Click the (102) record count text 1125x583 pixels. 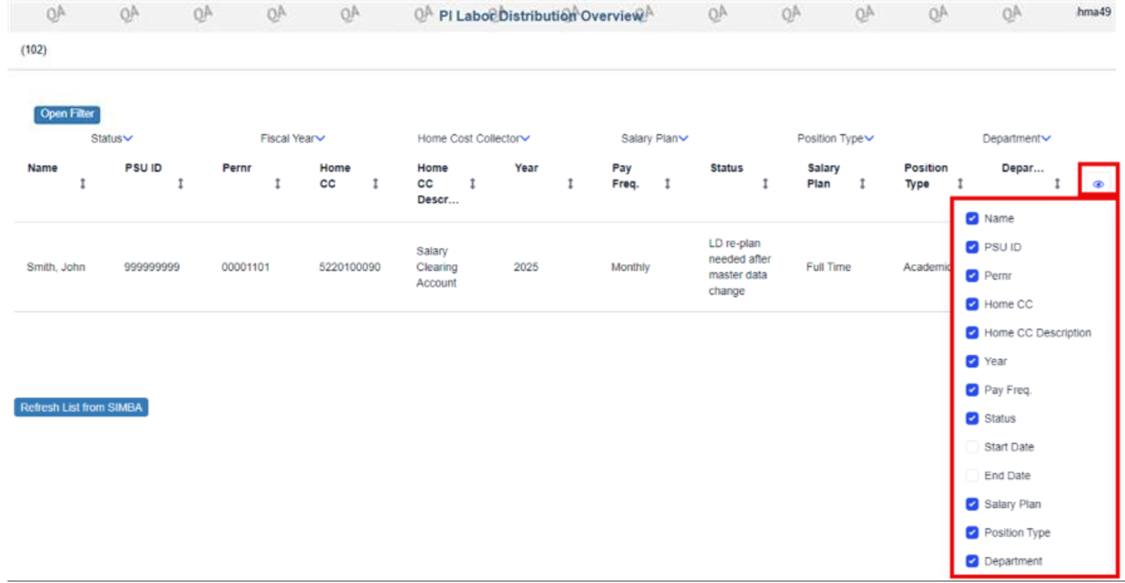(x=34, y=49)
